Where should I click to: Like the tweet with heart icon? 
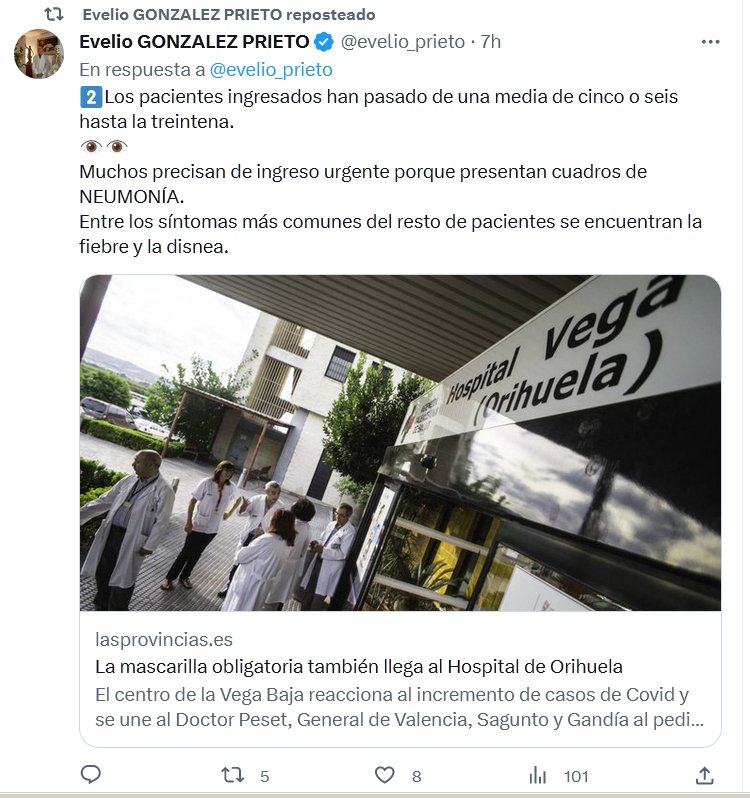coord(385,775)
